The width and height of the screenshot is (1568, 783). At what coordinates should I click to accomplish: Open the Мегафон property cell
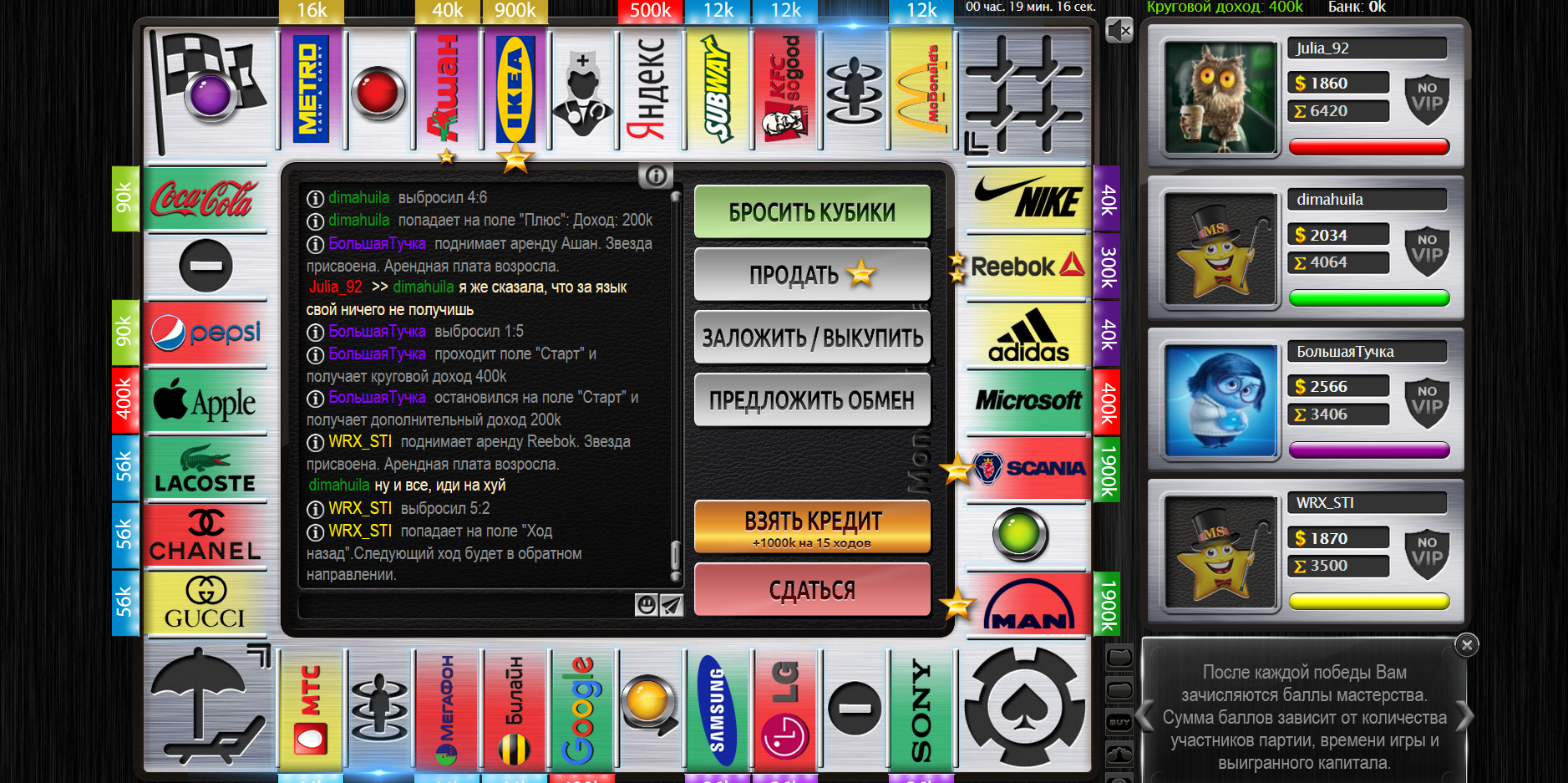(447, 709)
